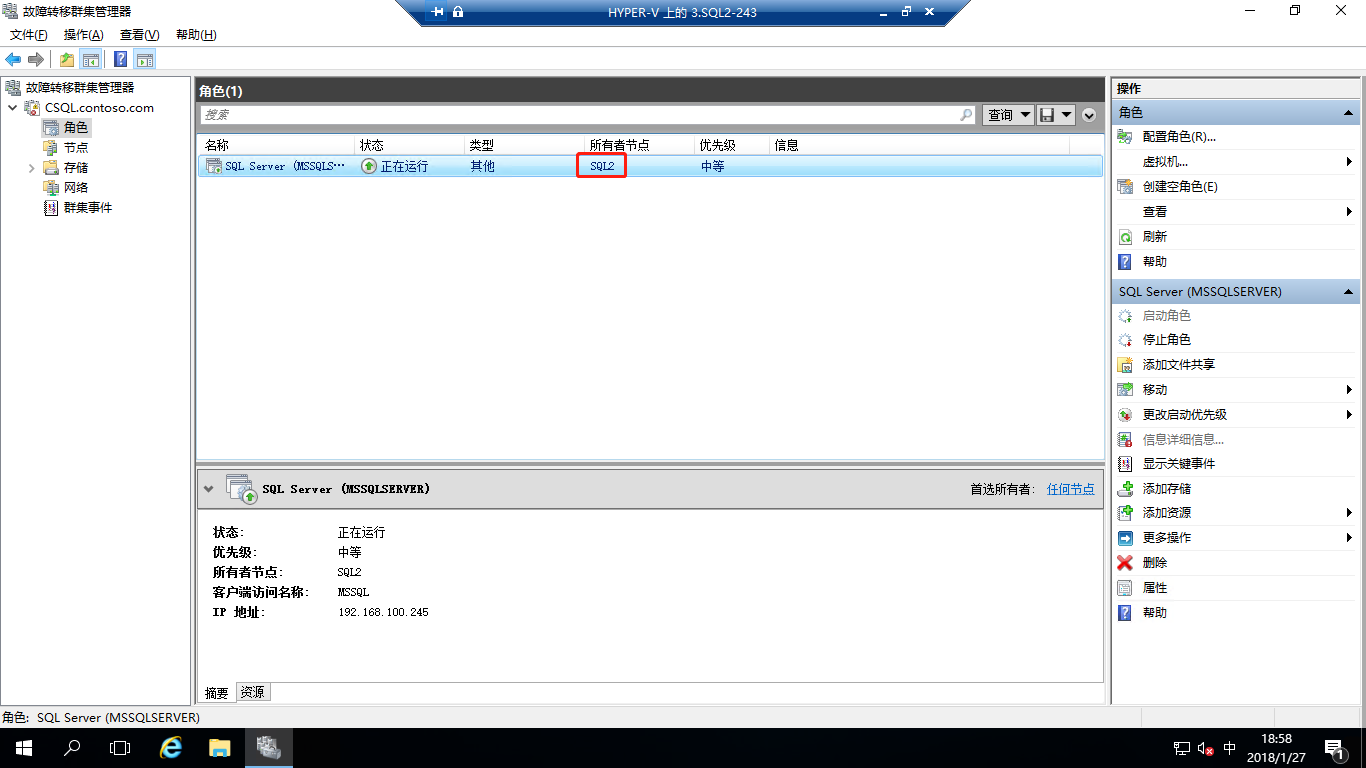Open the Windows Start button

(23, 748)
